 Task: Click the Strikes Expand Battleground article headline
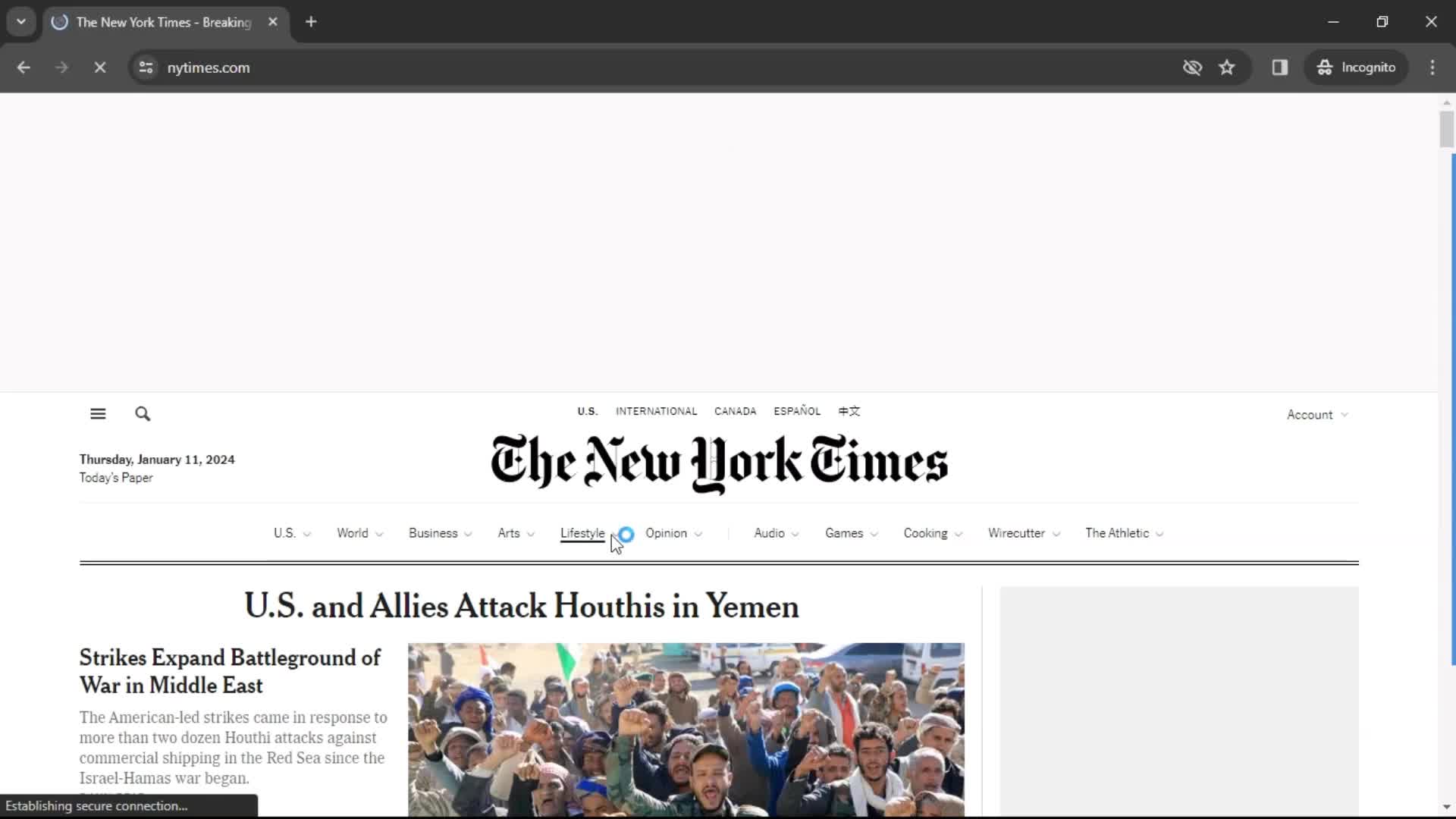[x=229, y=671]
